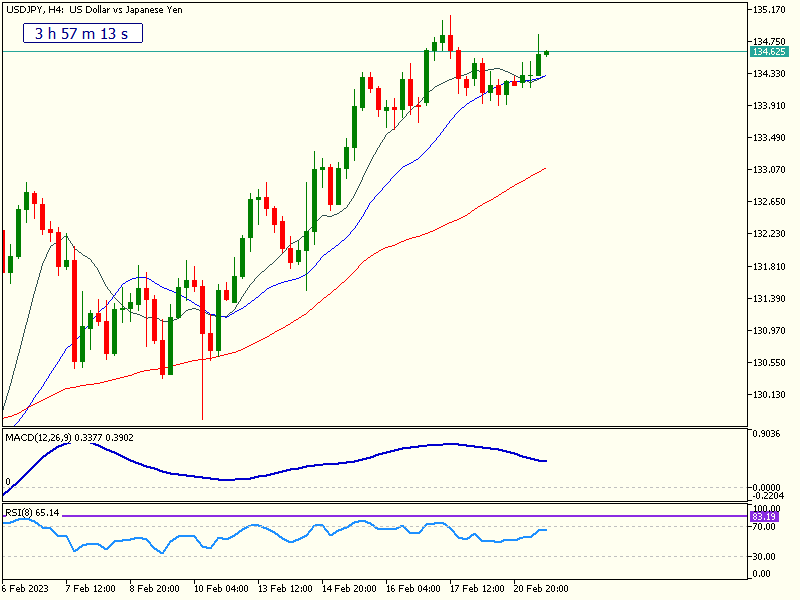Select the MACD(12,26,9) indicator label
This screenshot has width=800, height=600.
pyautogui.click(x=69, y=437)
